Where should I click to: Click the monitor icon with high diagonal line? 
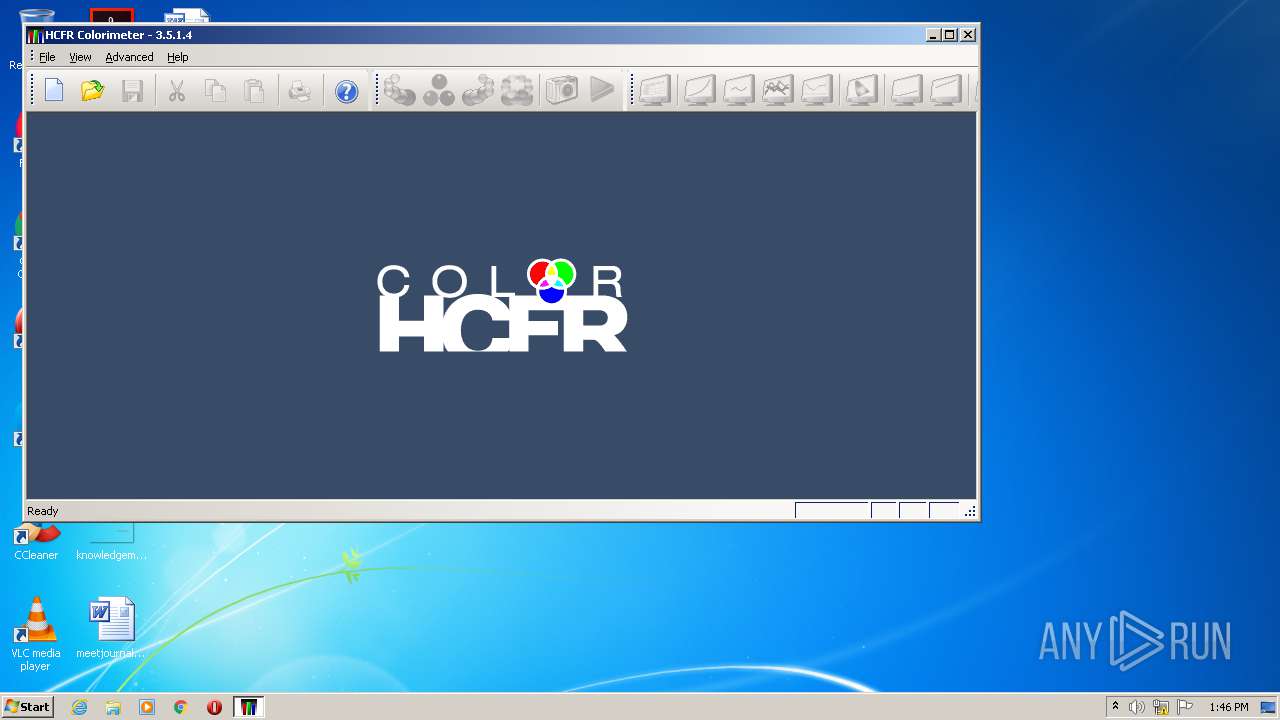(x=946, y=90)
